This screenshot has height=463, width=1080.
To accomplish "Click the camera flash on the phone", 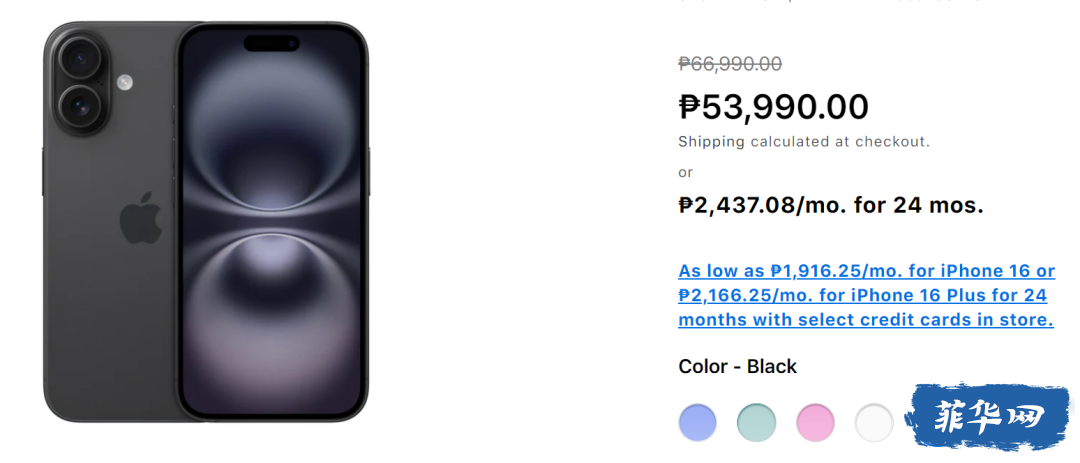I will pos(125,83).
